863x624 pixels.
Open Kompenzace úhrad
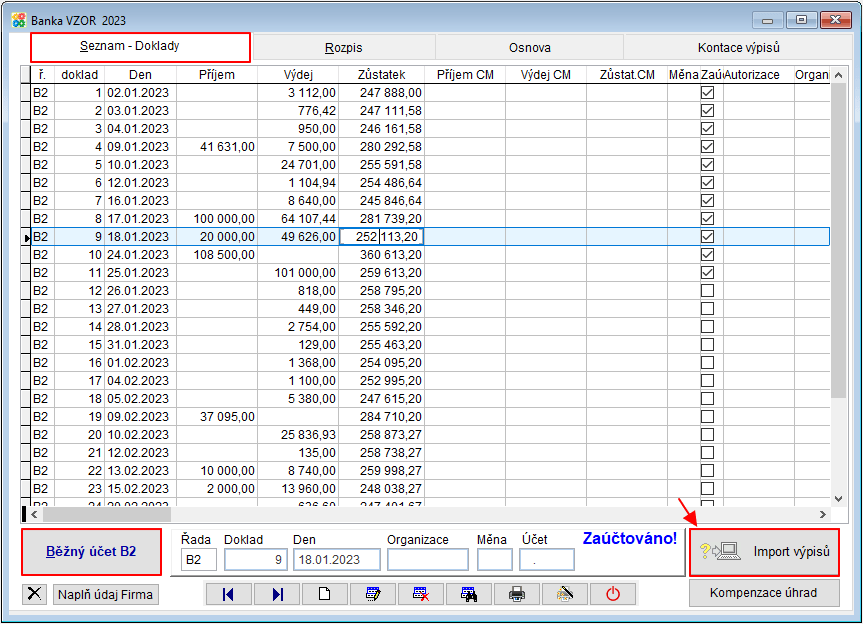coord(764,593)
